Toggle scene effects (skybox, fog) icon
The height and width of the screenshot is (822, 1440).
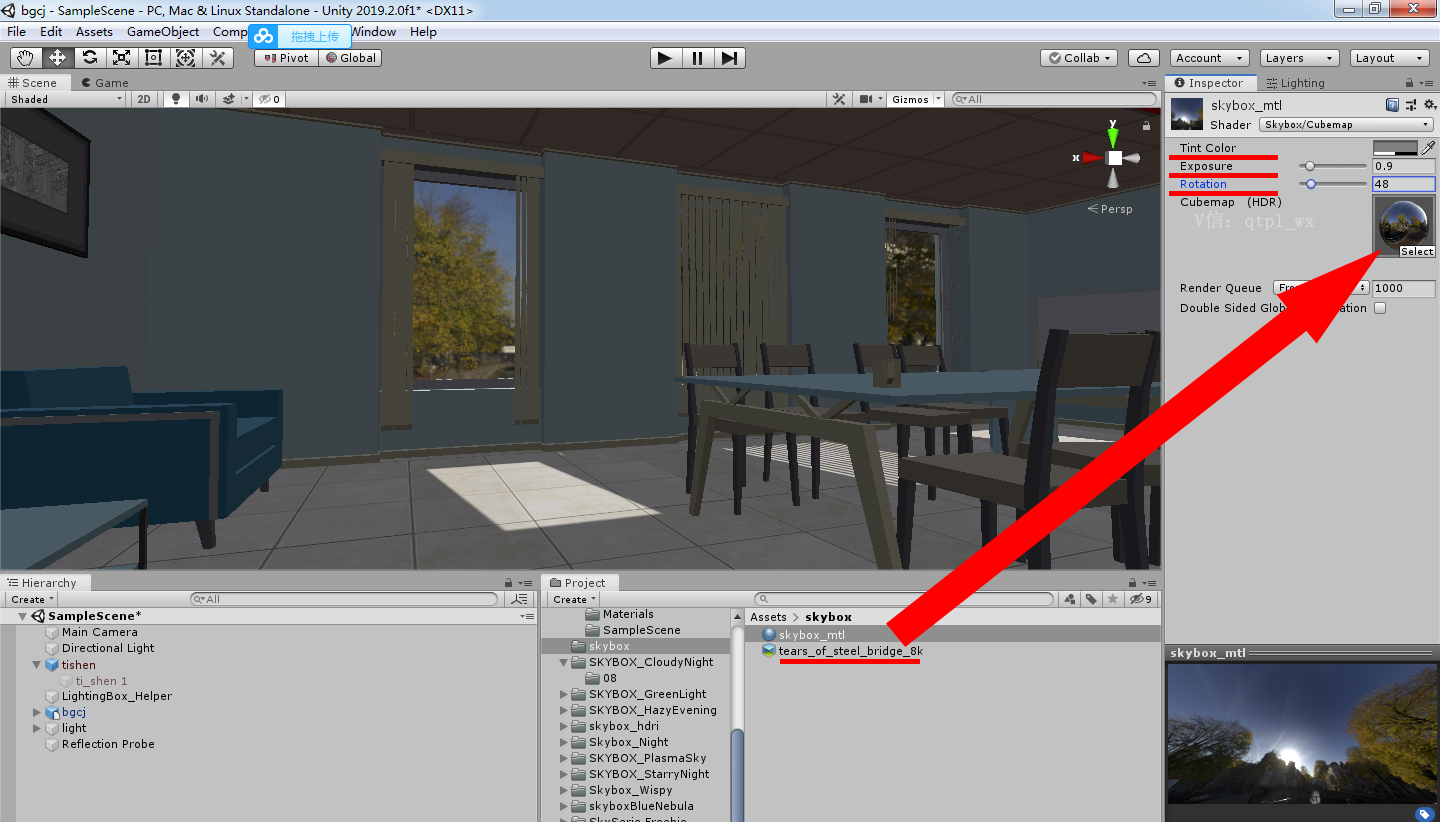230,99
